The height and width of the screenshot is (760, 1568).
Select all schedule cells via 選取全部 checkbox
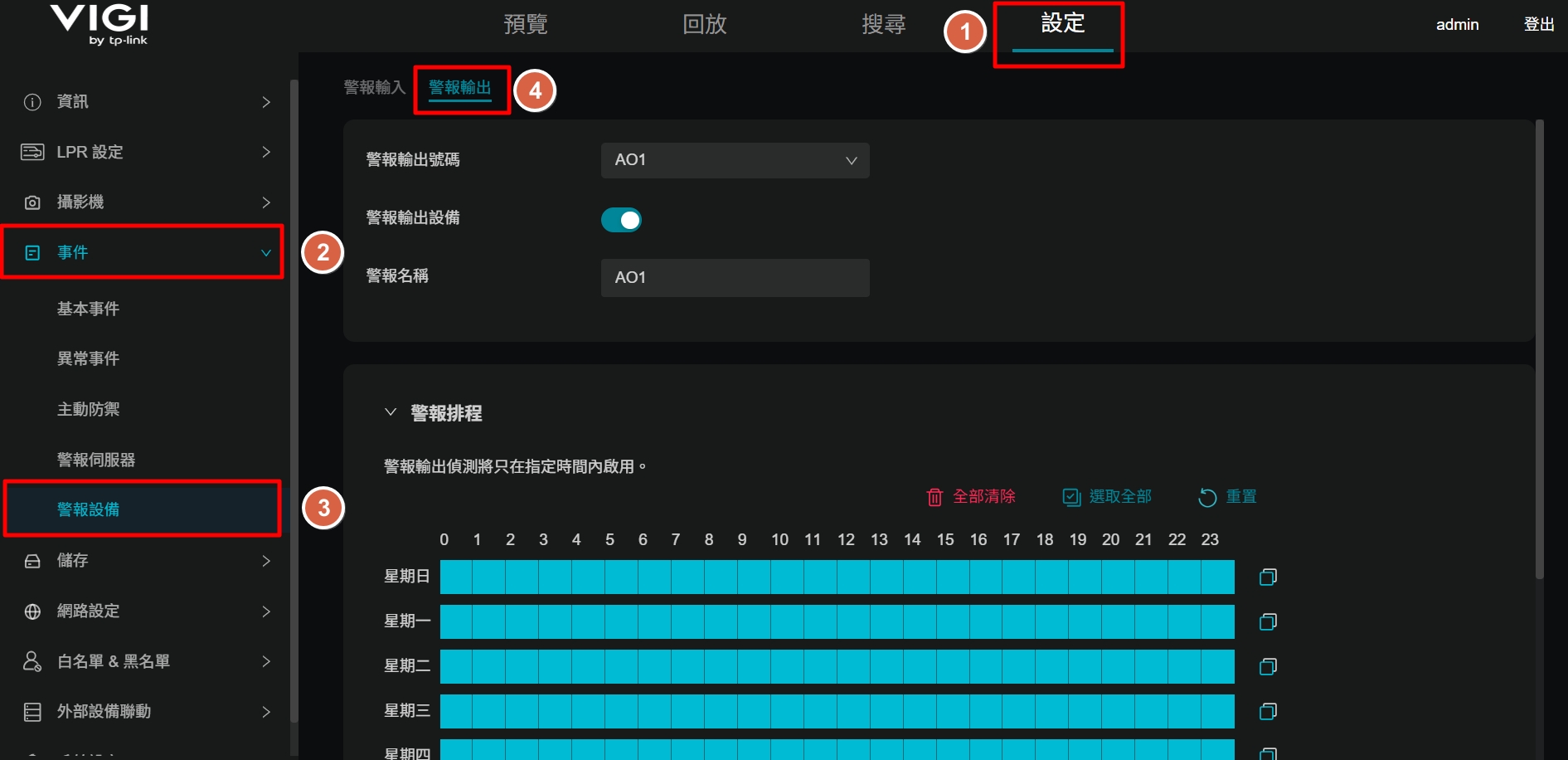pyautogui.click(x=1071, y=497)
